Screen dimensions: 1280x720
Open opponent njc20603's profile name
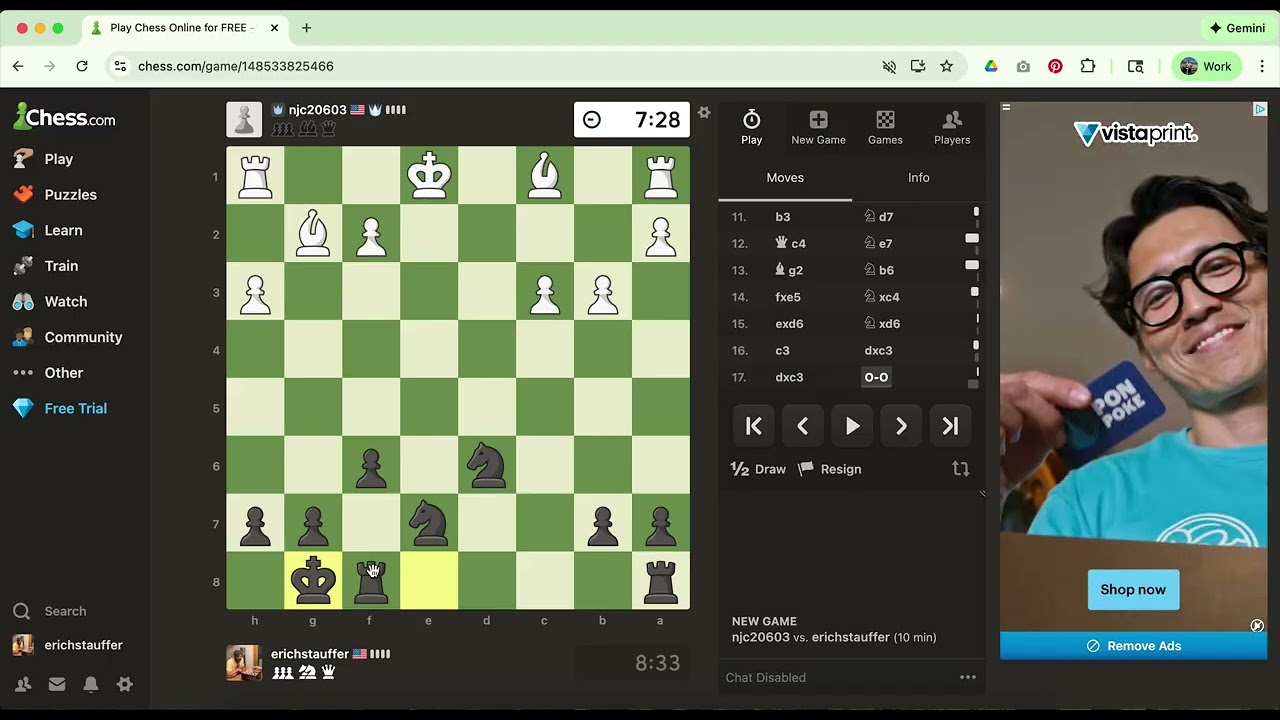point(317,110)
